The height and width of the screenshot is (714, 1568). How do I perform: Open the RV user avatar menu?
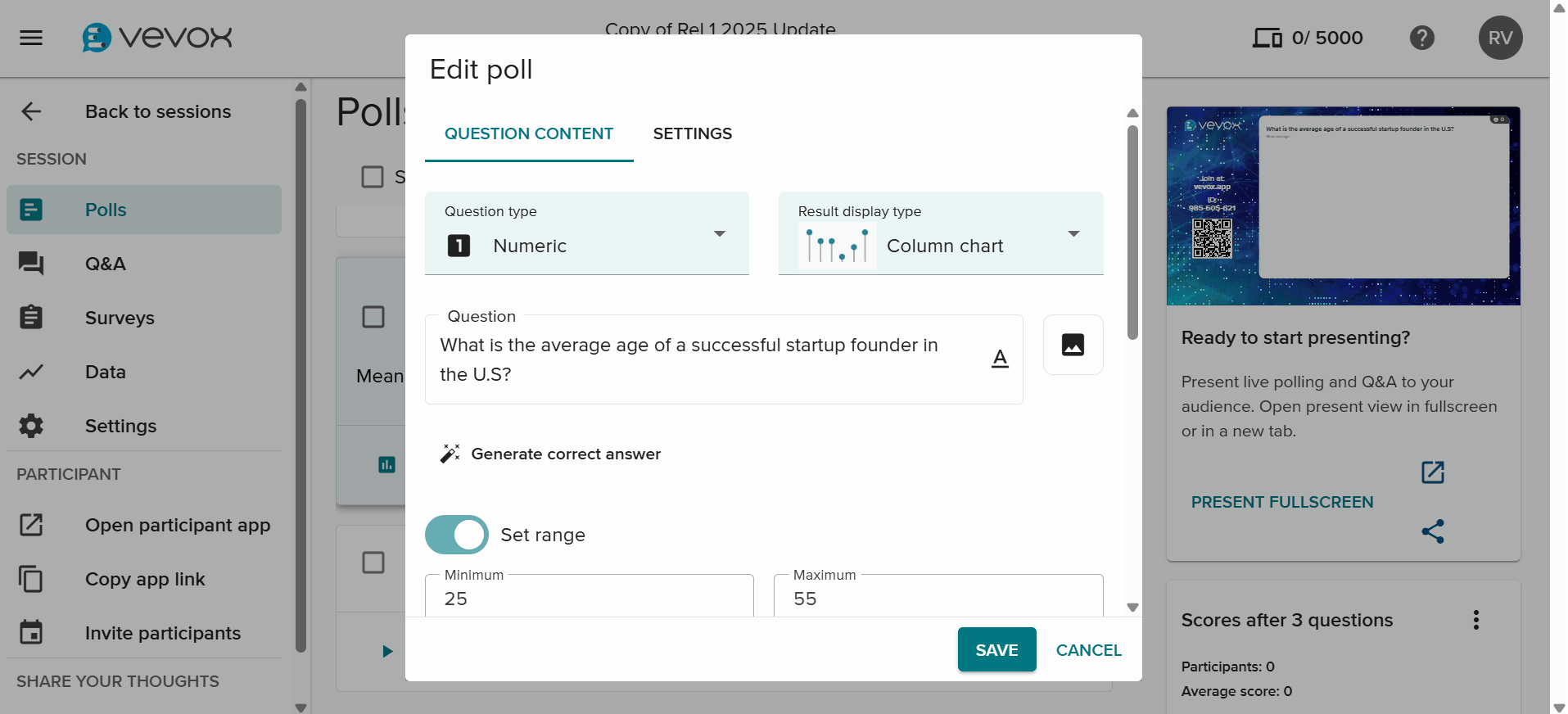click(1499, 38)
